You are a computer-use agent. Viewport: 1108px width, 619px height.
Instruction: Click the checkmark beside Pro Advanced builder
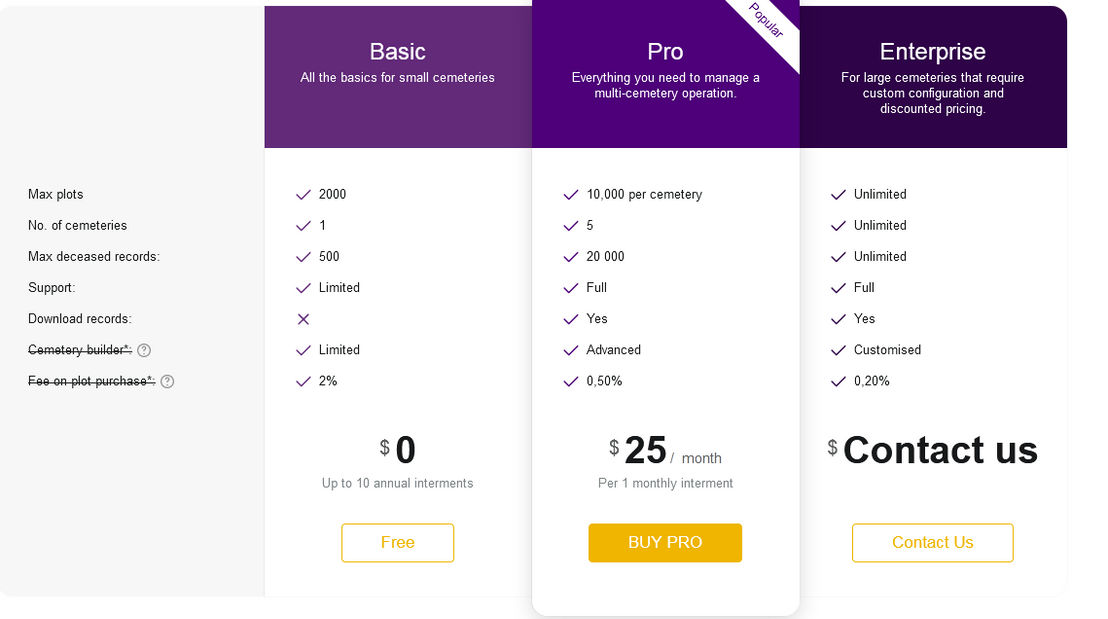tap(571, 350)
